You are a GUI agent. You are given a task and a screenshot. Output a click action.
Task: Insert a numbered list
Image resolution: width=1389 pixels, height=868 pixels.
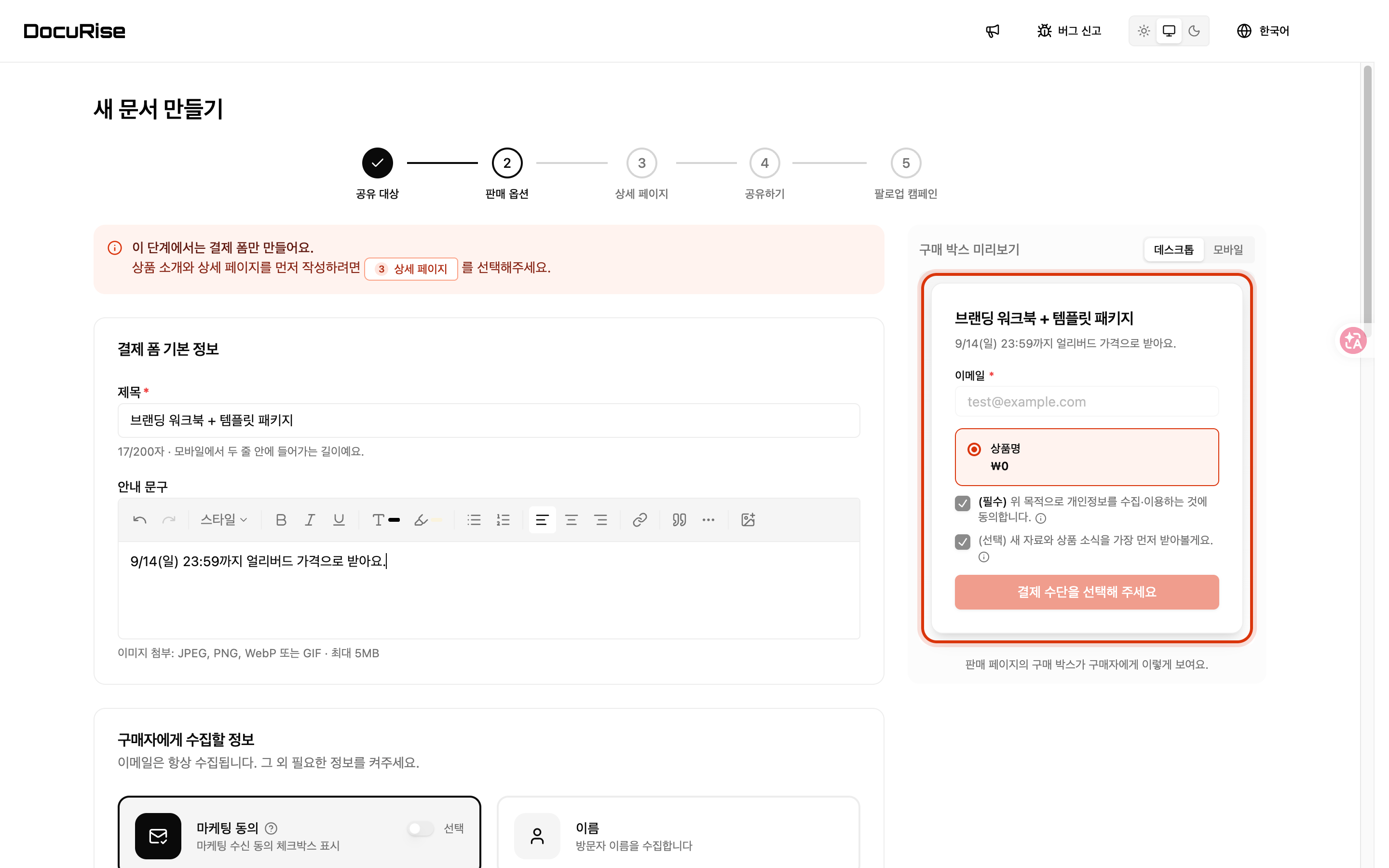coord(504,520)
